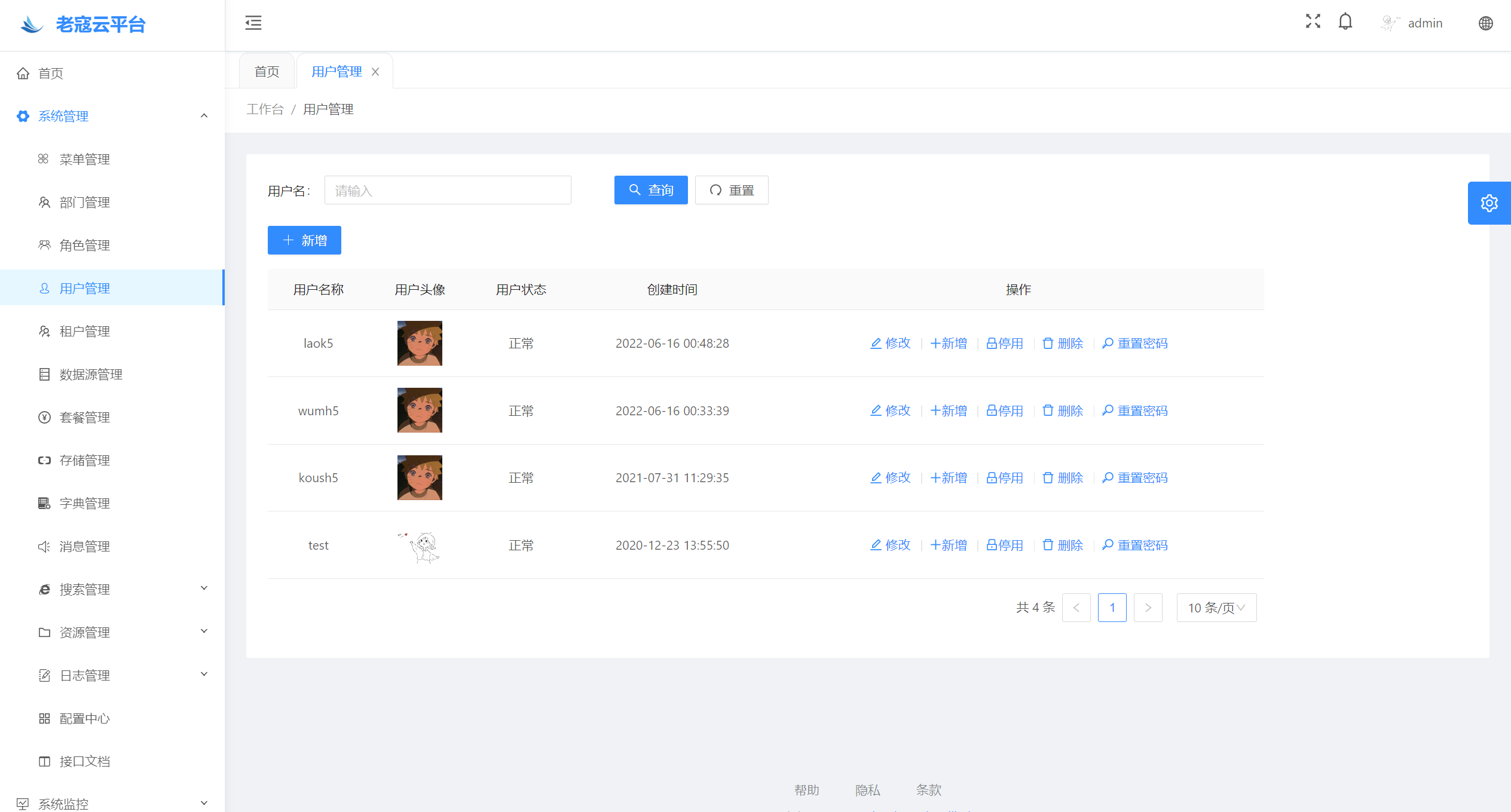Focus the 用户名 input field

[x=447, y=191]
